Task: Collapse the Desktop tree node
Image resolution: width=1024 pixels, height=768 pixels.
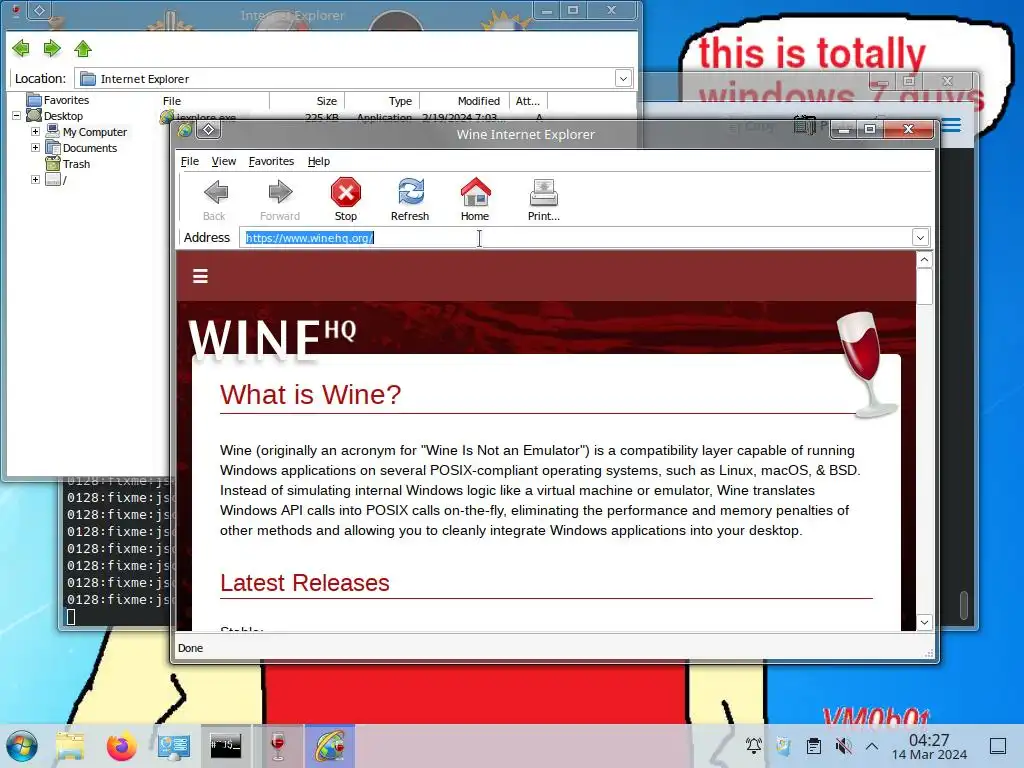Action: [x=16, y=116]
